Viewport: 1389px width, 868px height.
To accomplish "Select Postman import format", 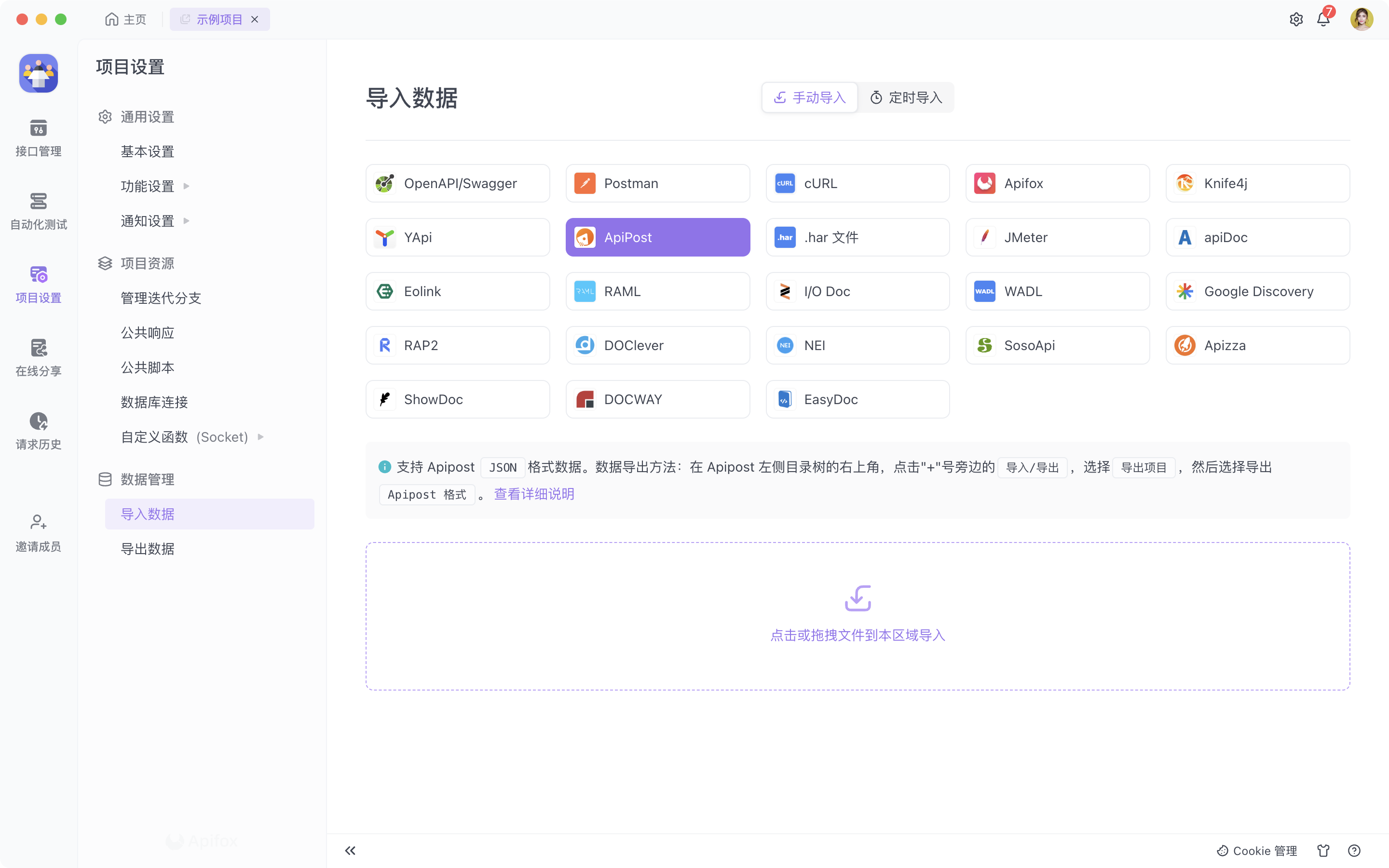I will [658, 183].
